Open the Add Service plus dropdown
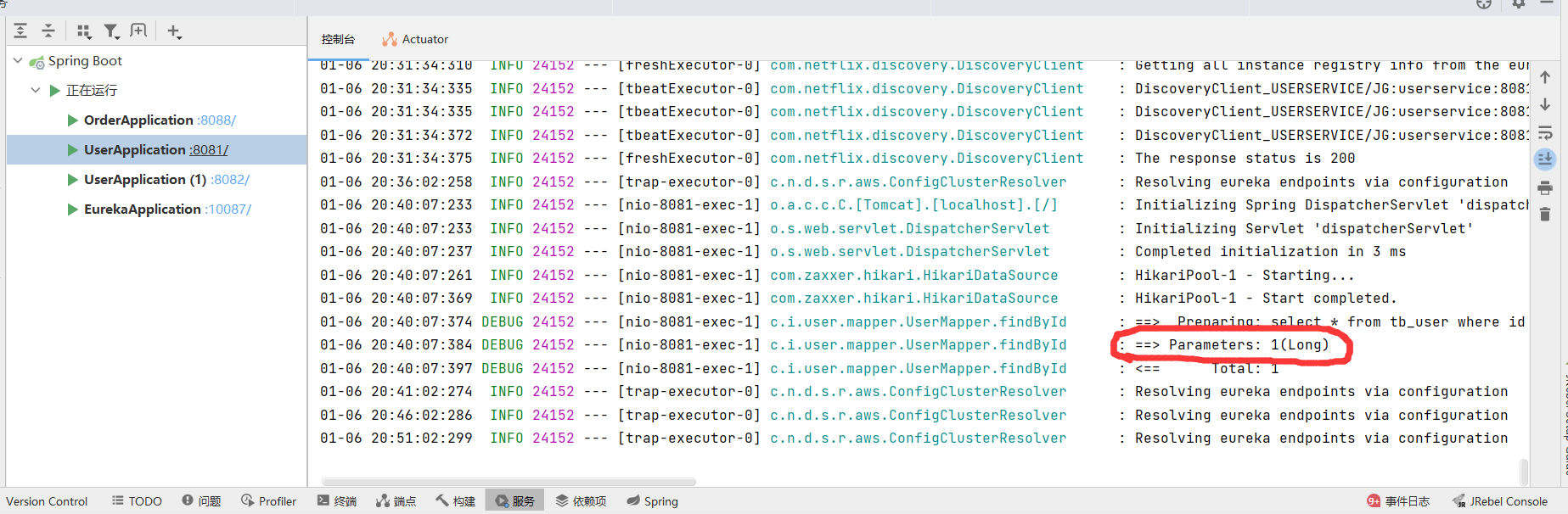Viewport: 1568px width, 514px height. click(x=174, y=31)
